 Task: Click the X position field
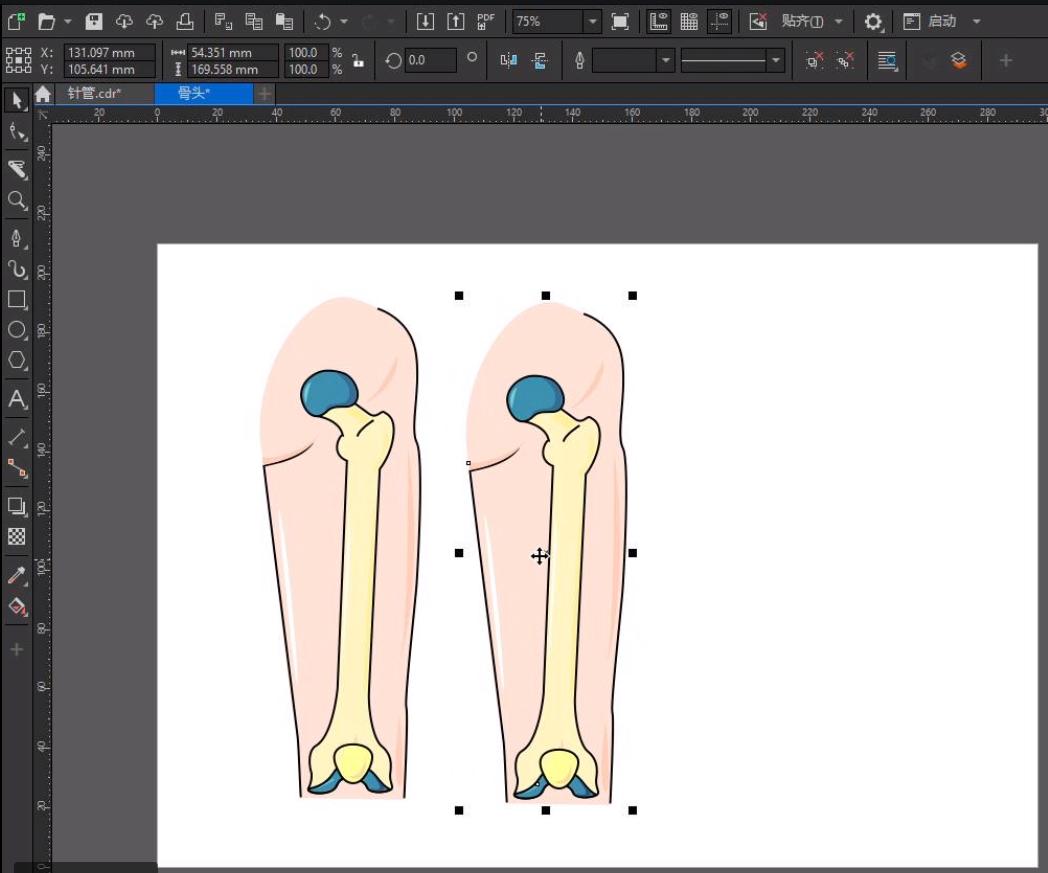pos(109,52)
